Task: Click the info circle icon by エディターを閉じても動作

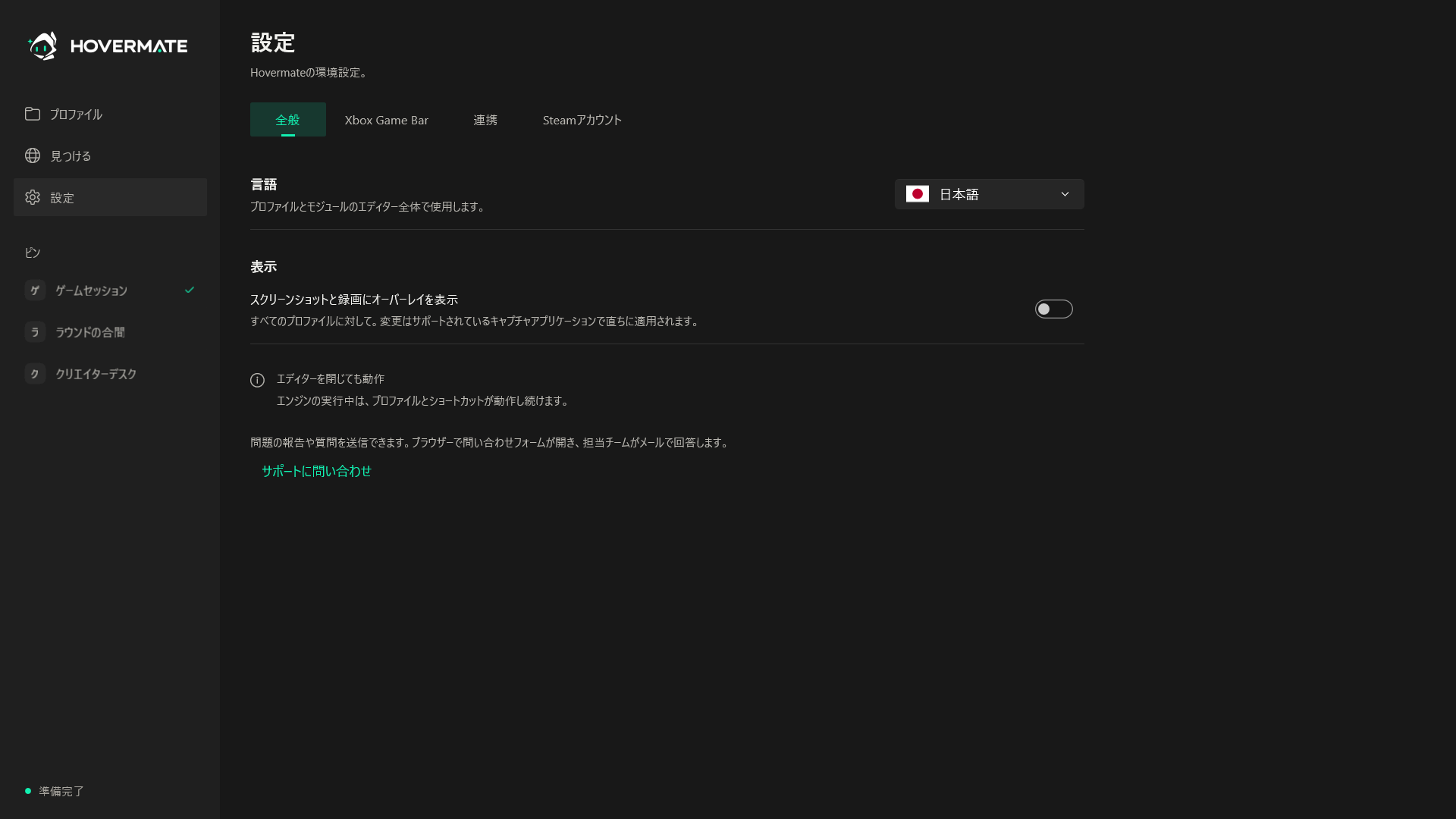Action: point(258,380)
